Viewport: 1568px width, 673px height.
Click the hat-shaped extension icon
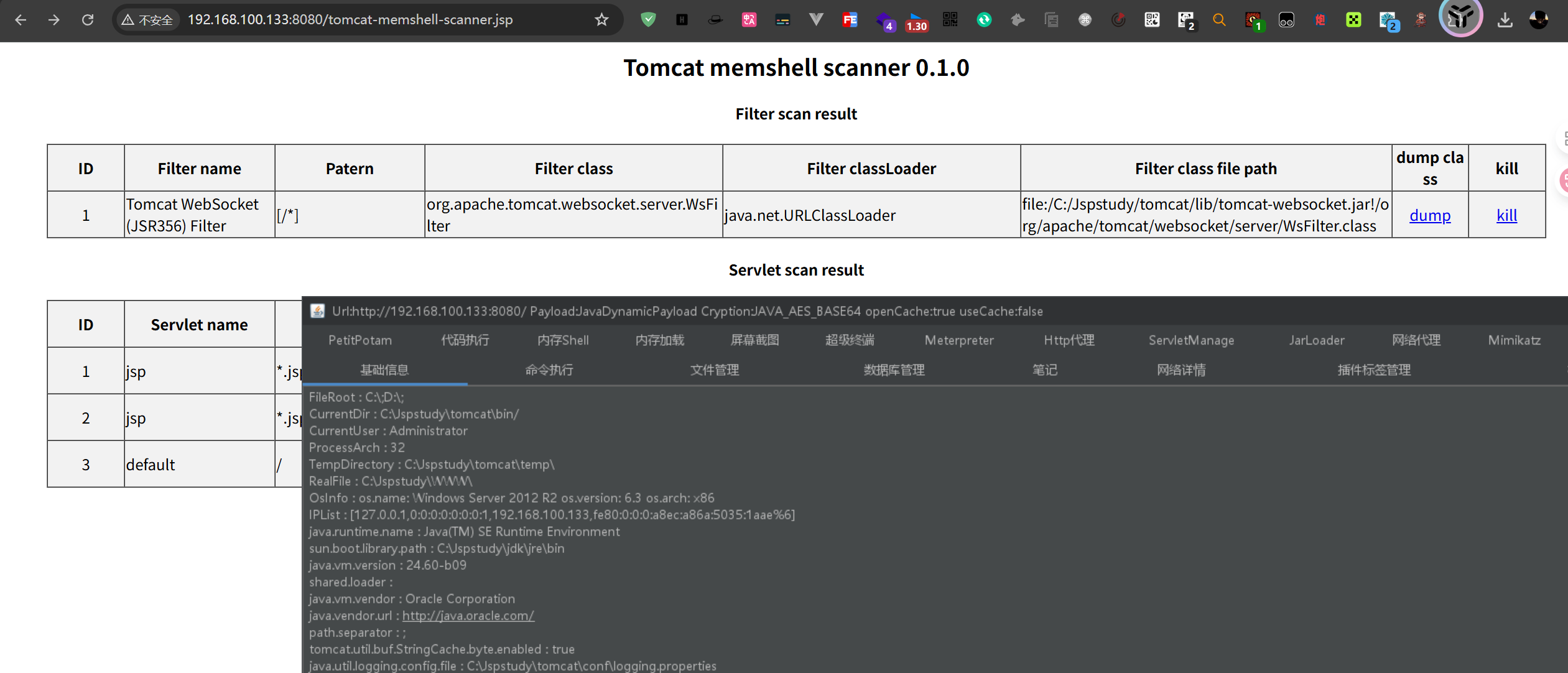(715, 20)
